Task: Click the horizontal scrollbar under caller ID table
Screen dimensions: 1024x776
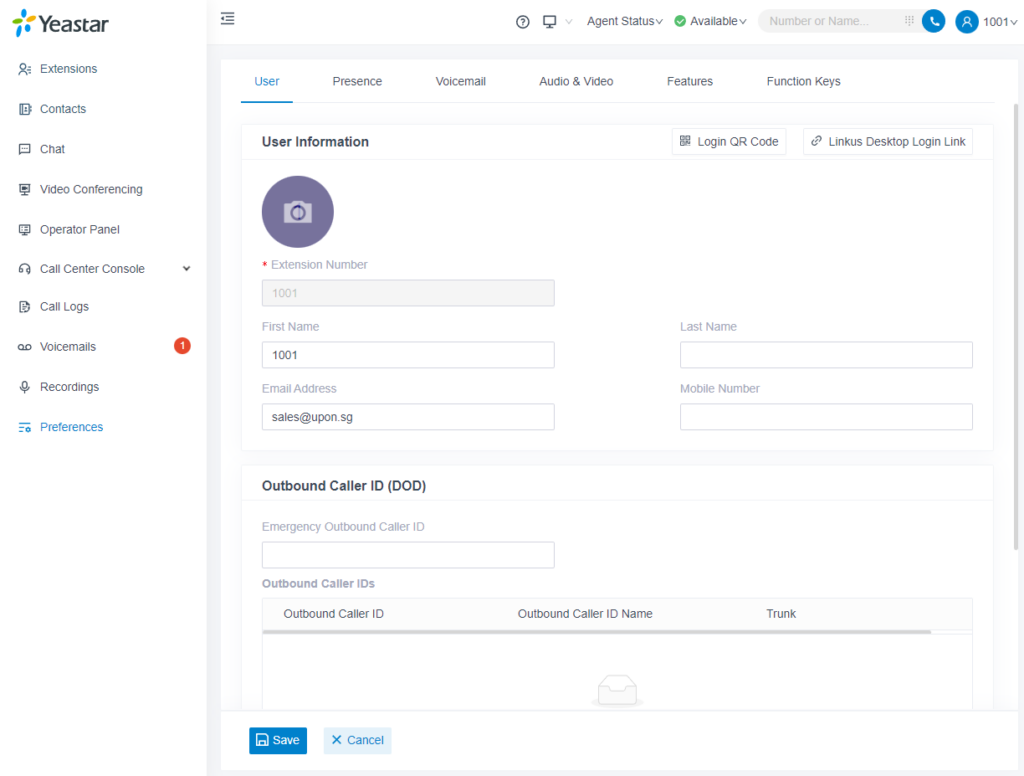Action: click(596, 632)
